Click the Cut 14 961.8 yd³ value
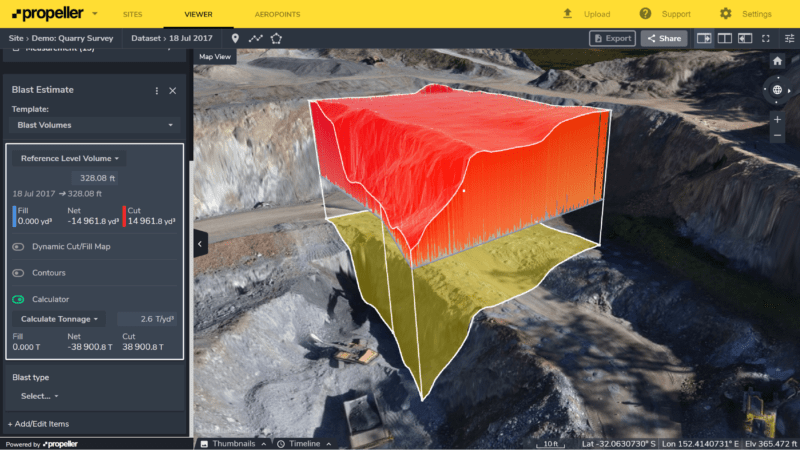The image size is (800, 450). 152,221
